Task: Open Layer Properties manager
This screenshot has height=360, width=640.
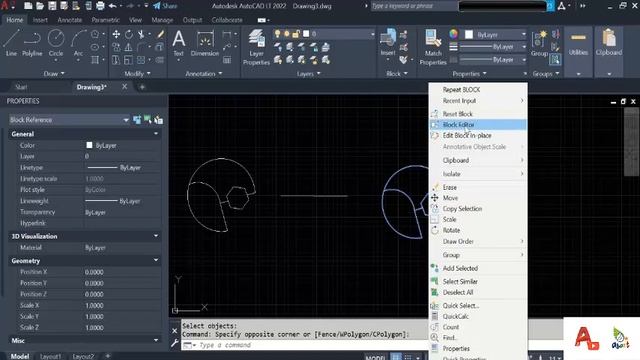Action: coord(256,47)
